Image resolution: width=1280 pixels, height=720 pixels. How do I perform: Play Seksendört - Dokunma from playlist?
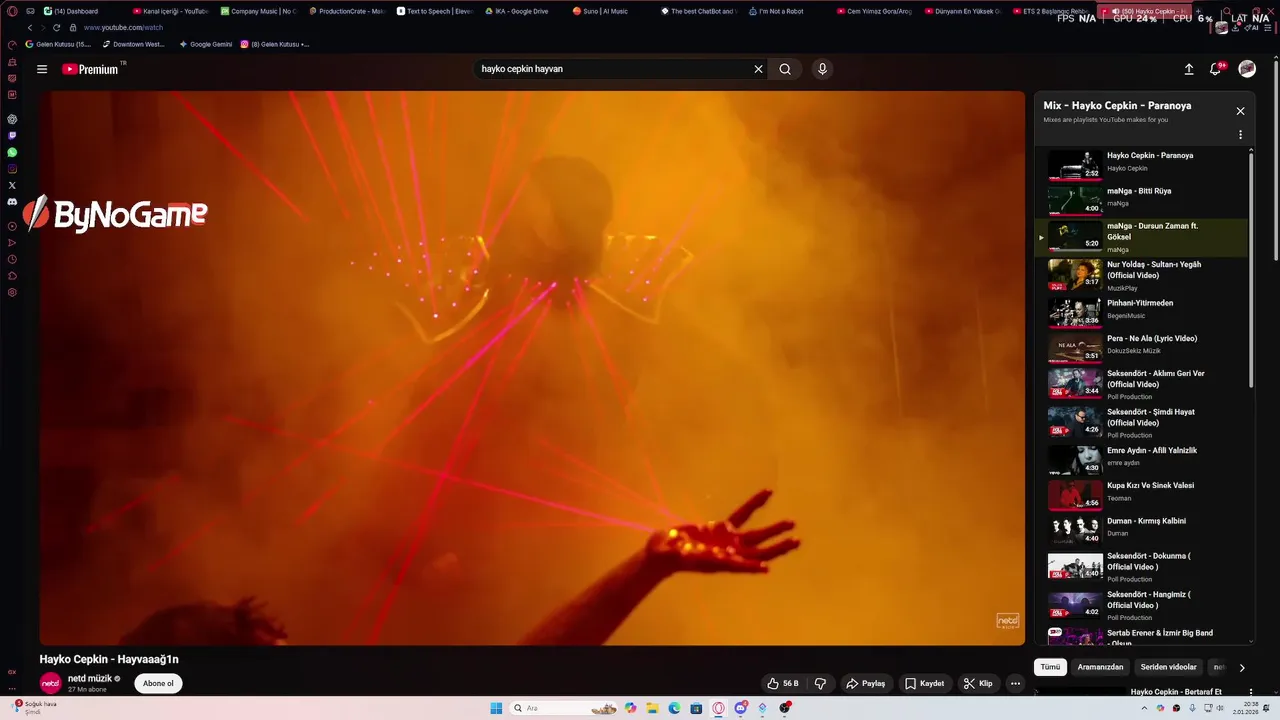coord(1143,566)
